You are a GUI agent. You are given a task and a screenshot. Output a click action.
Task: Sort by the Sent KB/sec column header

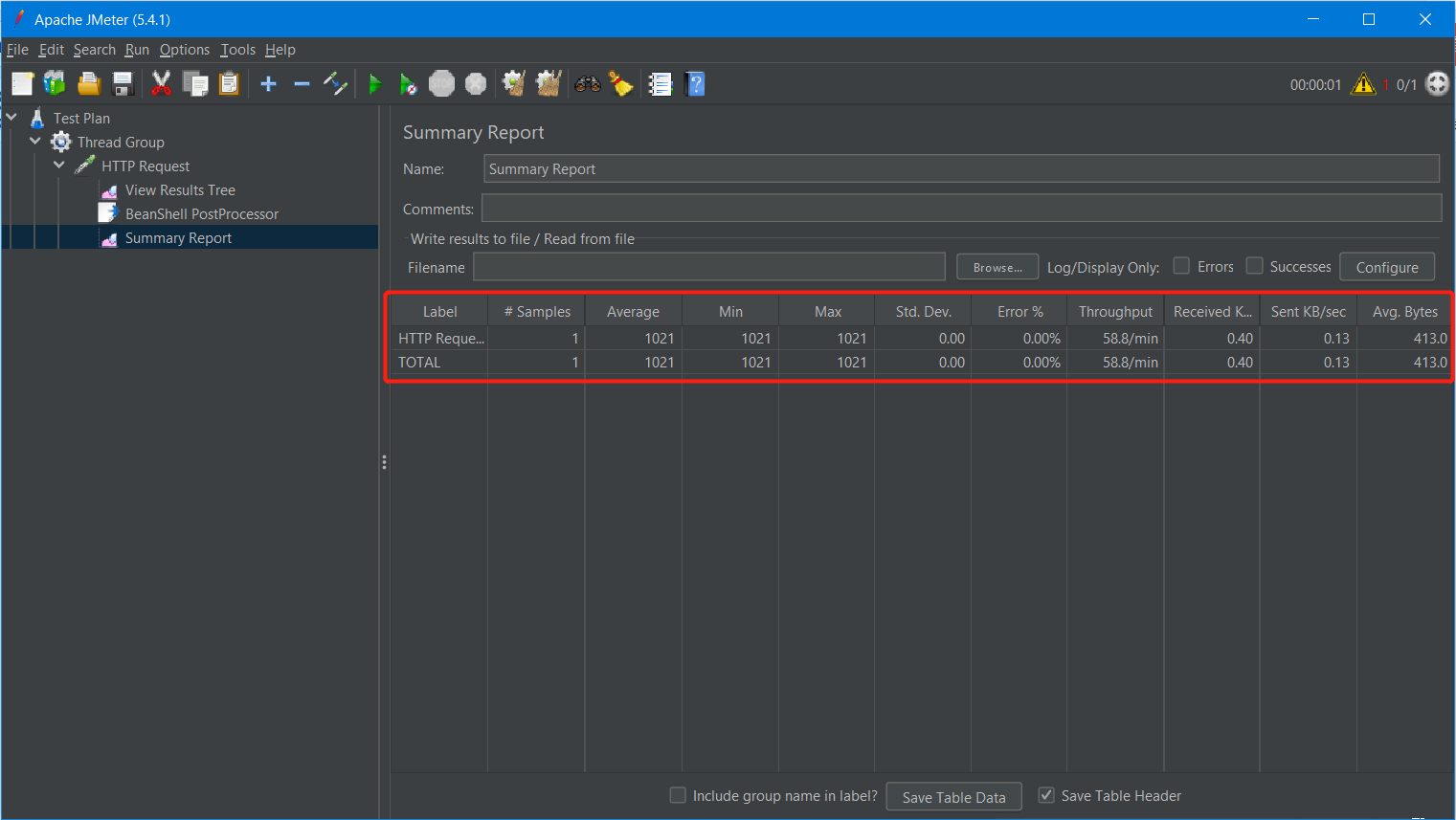1309,312
